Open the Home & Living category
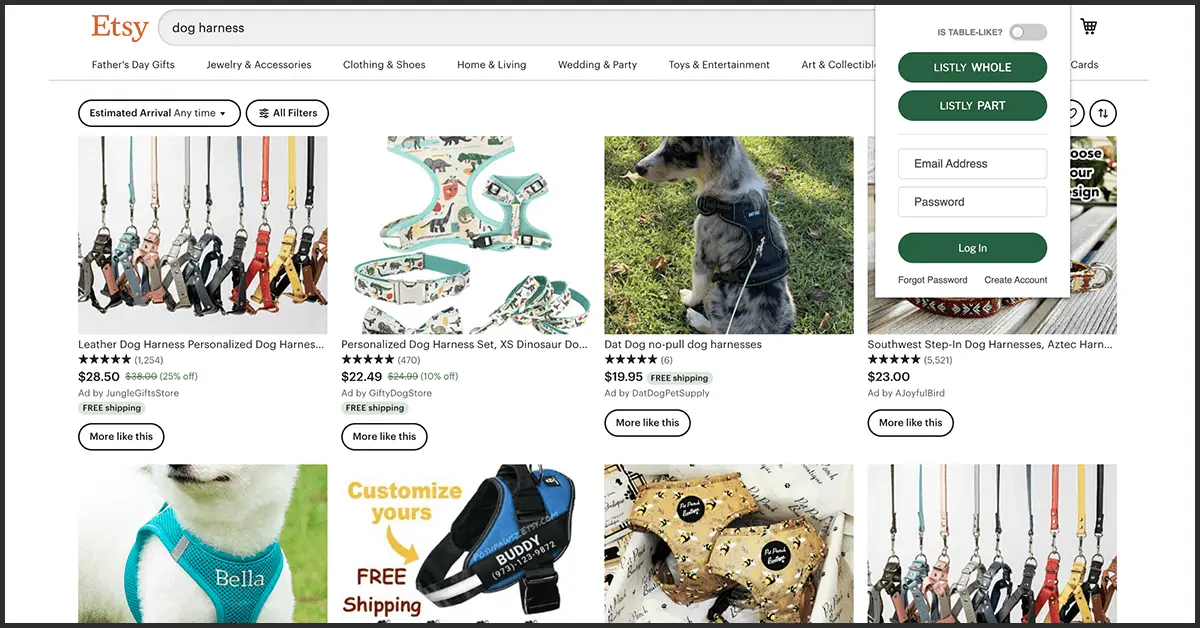The height and width of the screenshot is (628, 1200). point(491,64)
